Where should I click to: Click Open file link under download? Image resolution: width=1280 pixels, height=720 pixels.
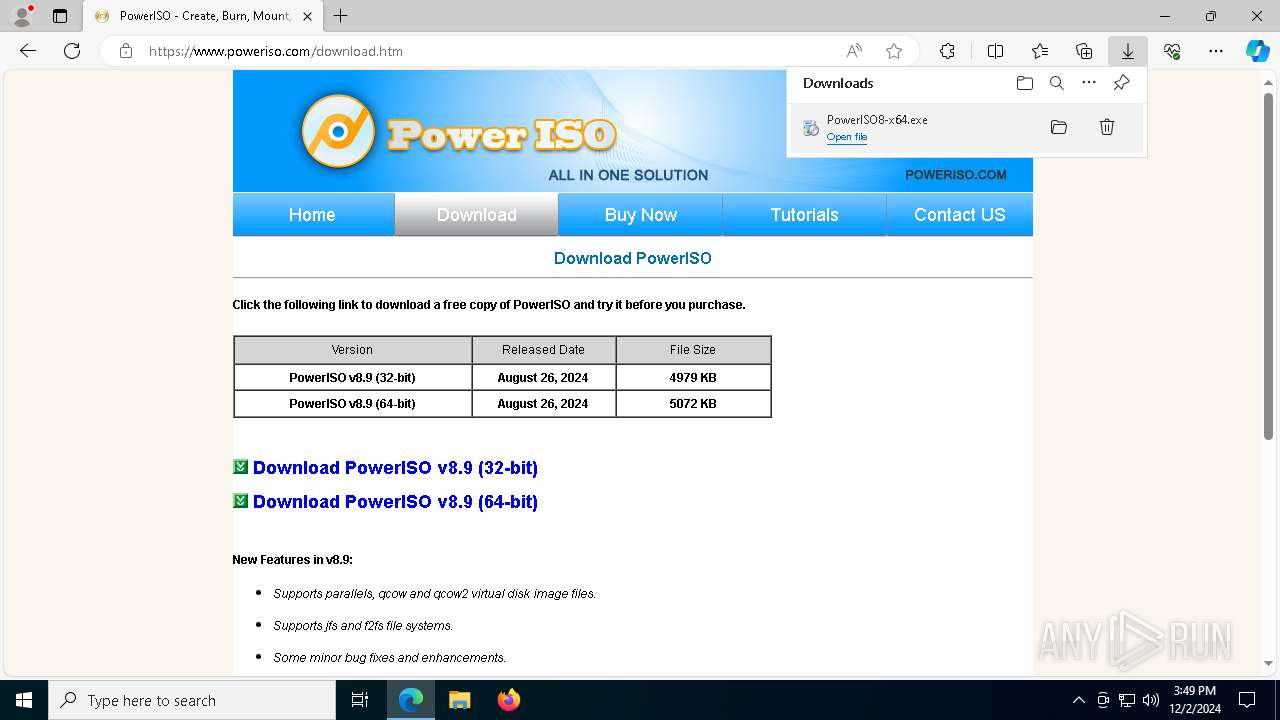coord(847,137)
